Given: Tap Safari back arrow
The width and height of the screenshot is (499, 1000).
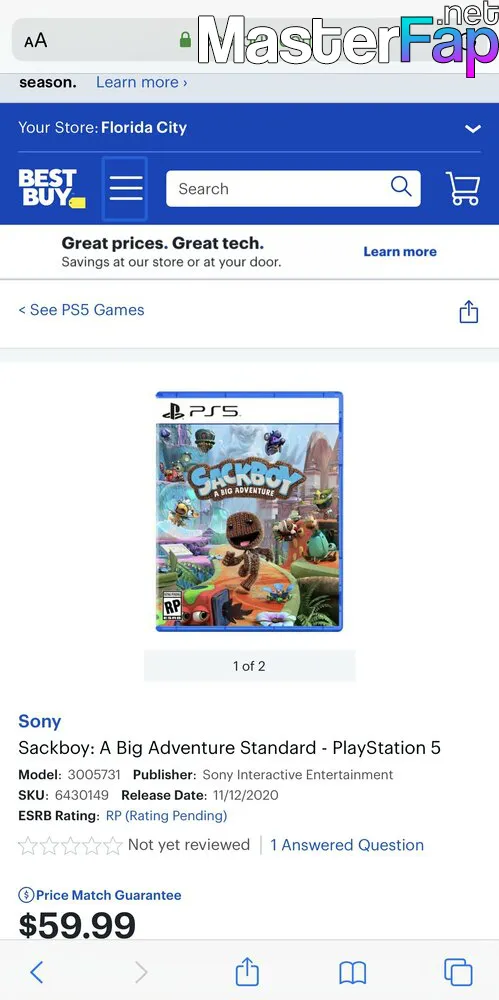Looking at the screenshot, I should [37, 972].
